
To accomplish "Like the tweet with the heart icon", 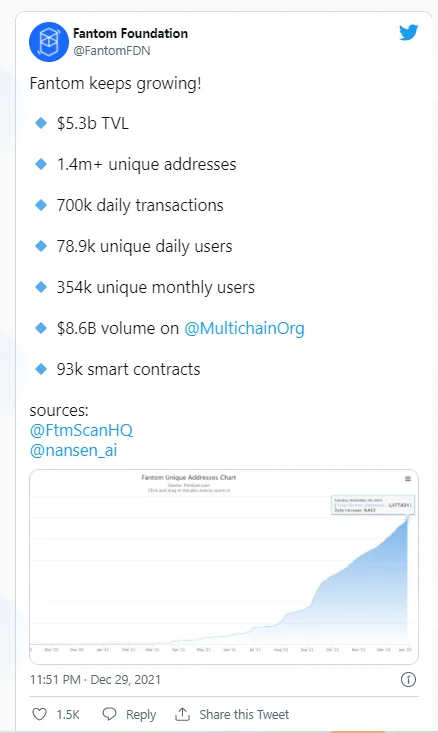I will (39, 714).
